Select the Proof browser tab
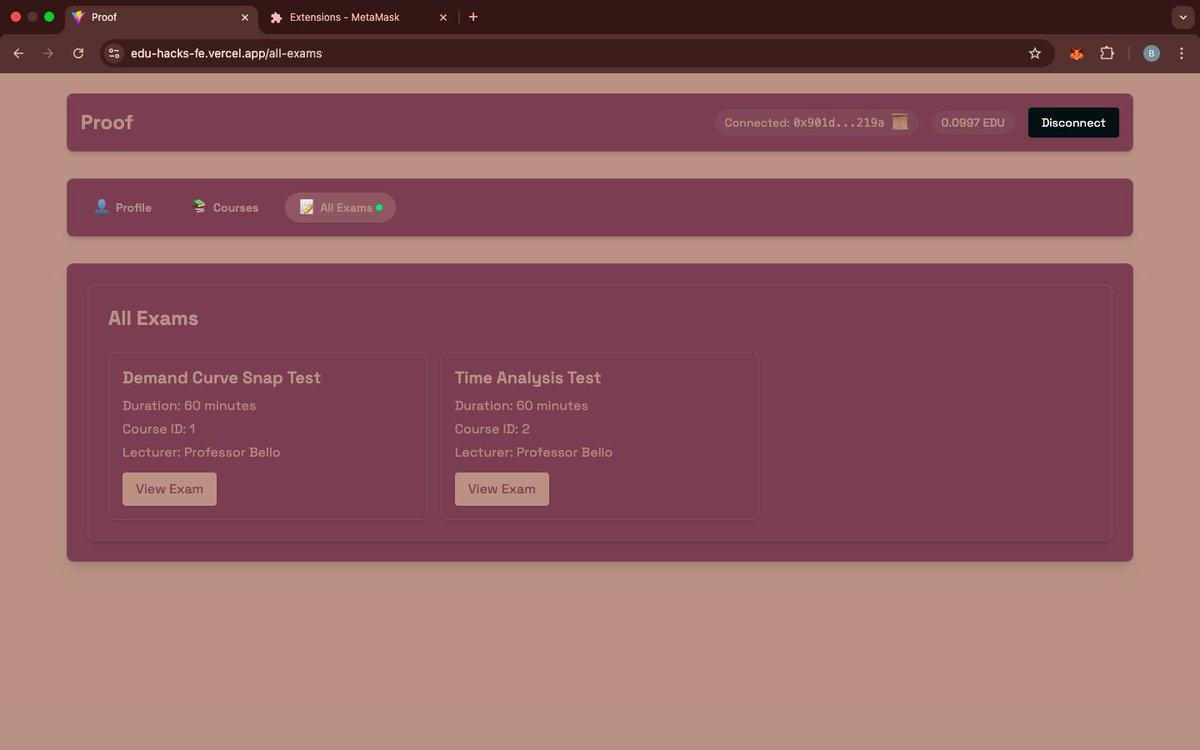 162,17
